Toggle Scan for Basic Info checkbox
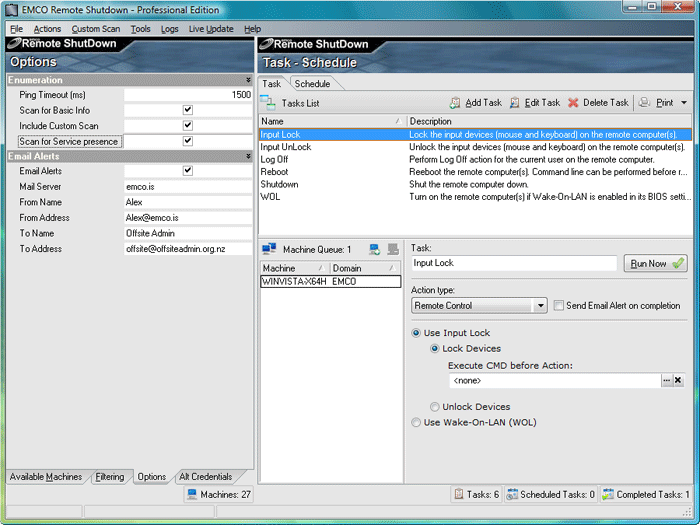The width and height of the screenshot is (700, 525). (188, 110)
